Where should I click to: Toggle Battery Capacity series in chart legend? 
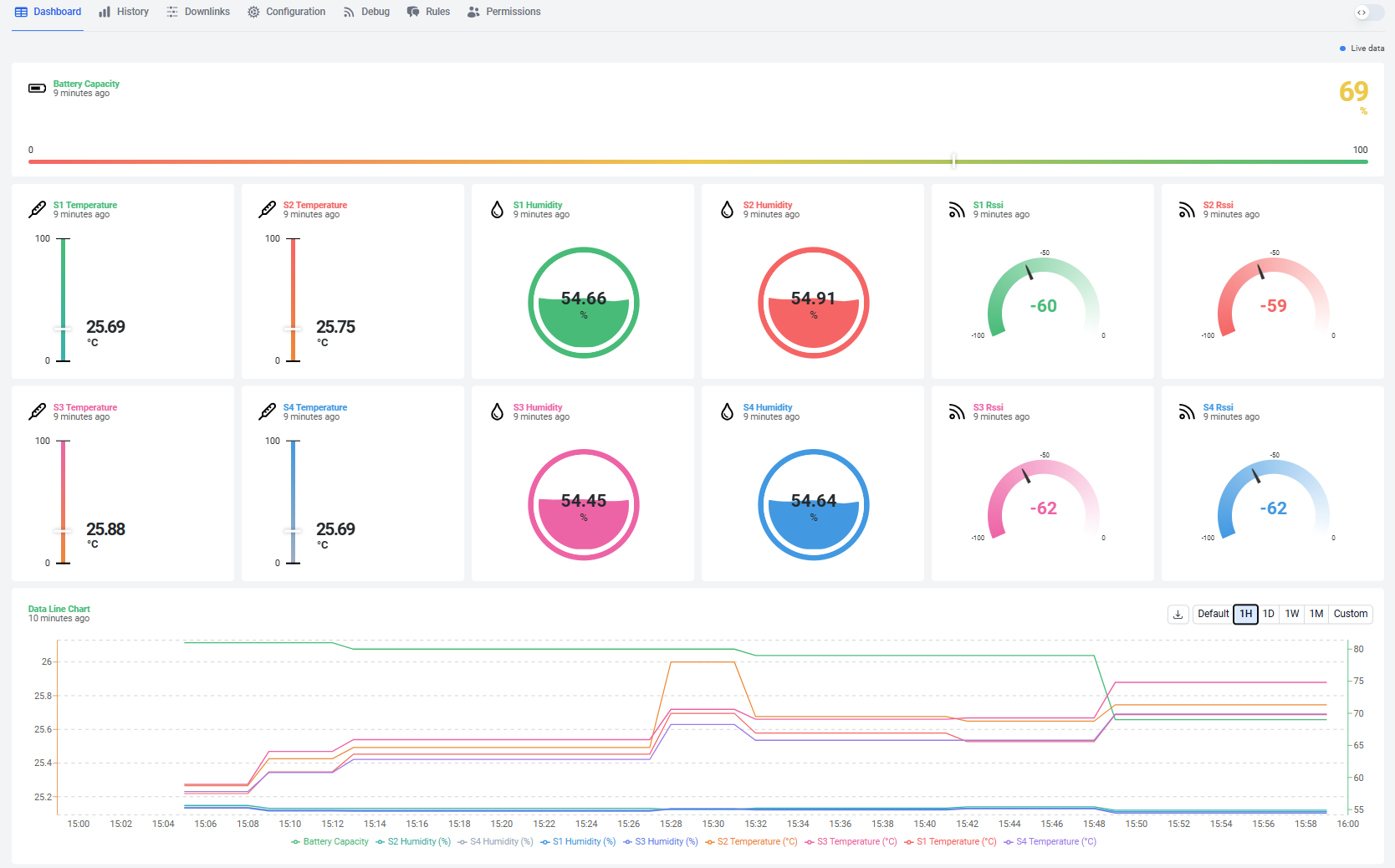[330, 841]
